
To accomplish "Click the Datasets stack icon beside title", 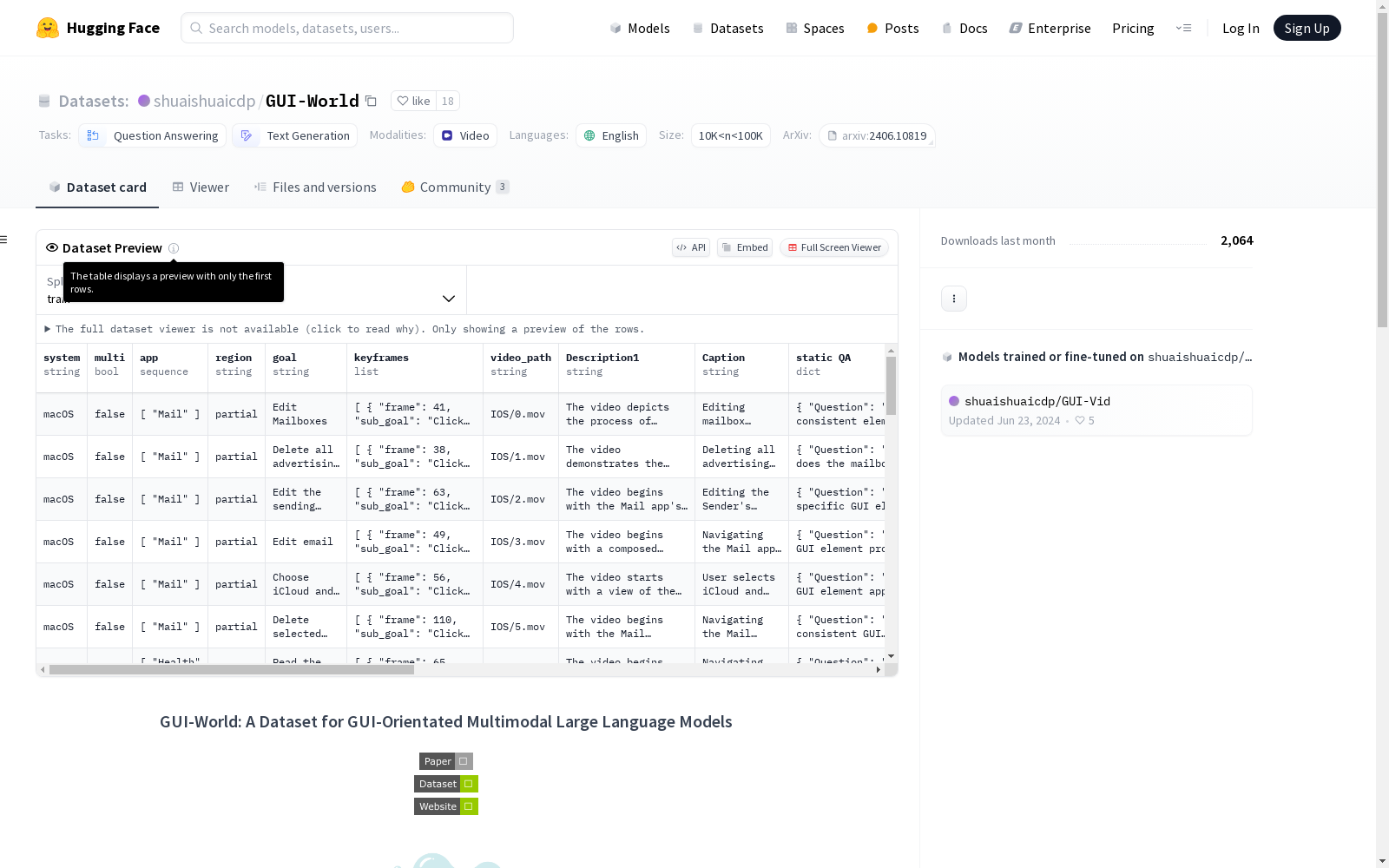I will pos(44,101).
